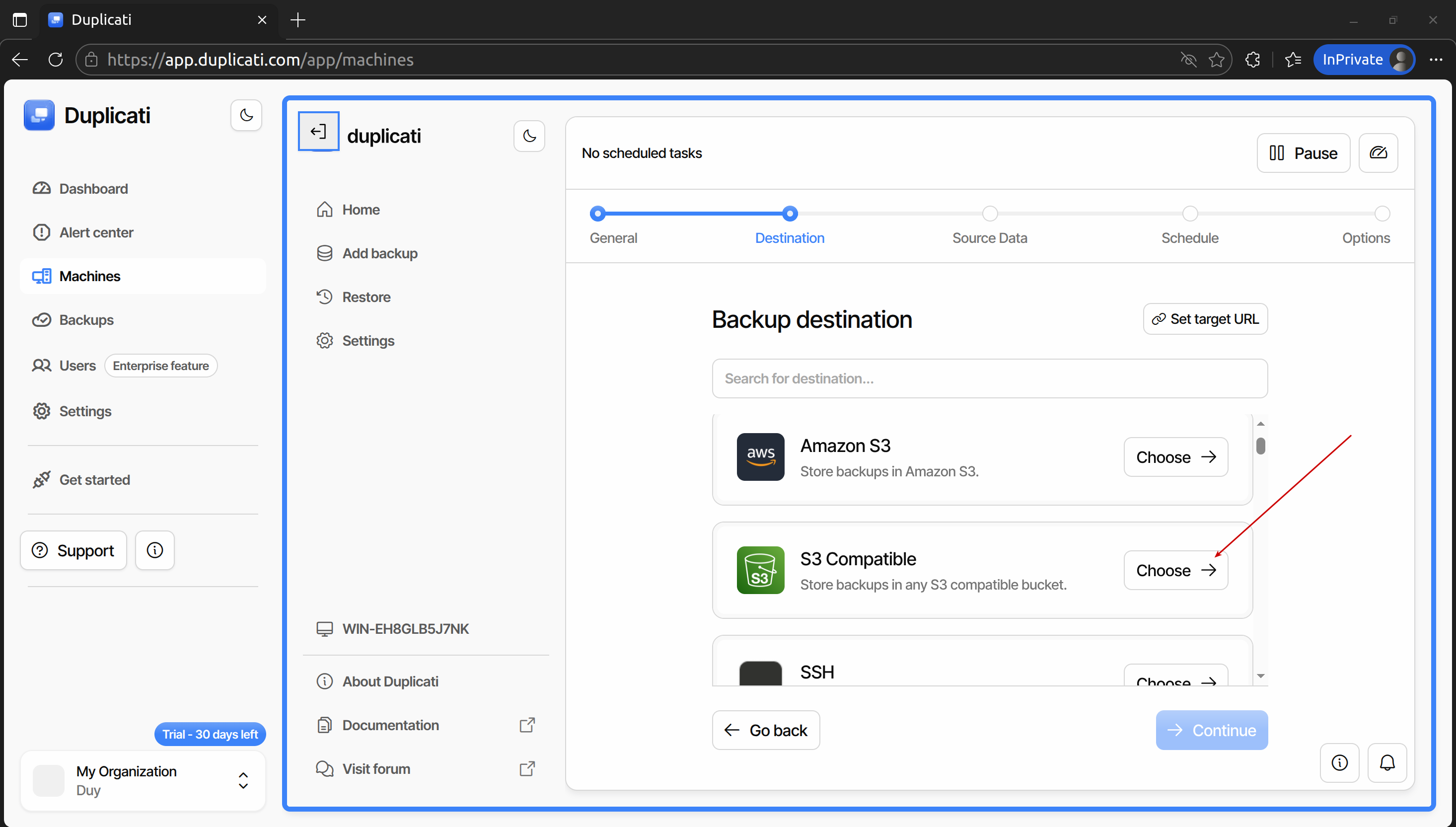Expand the My Organization switcher
Viewport: 1456px width, 827px height.
pyautogui.click(x=243, y=780)
